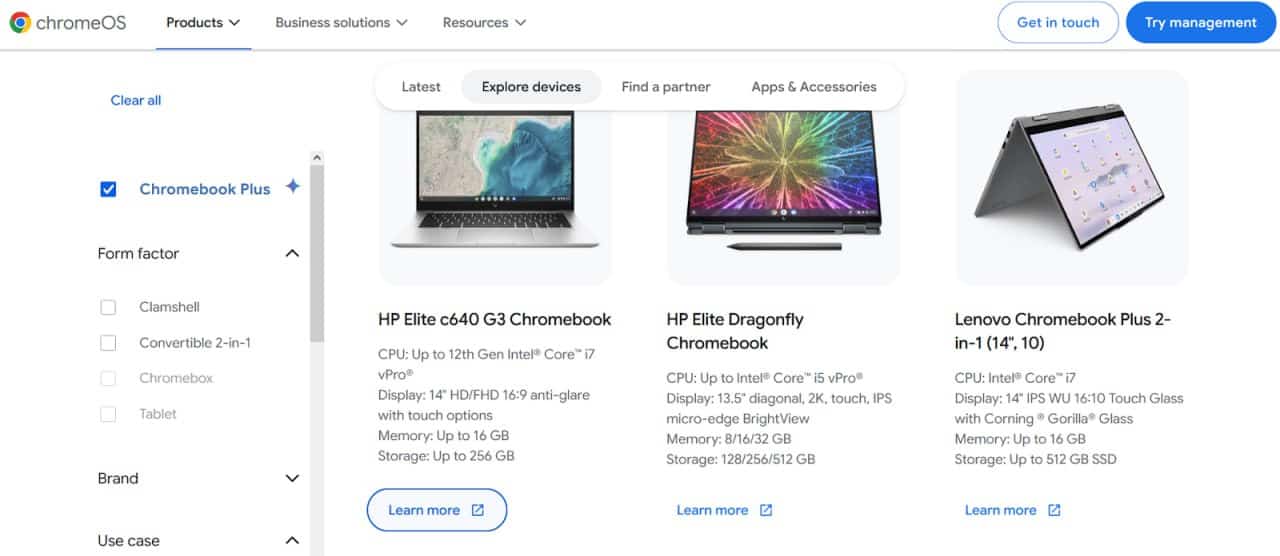Expand the Brand filter section
The height and width of the screenshot is (556, 1280).
pos(292,479)
